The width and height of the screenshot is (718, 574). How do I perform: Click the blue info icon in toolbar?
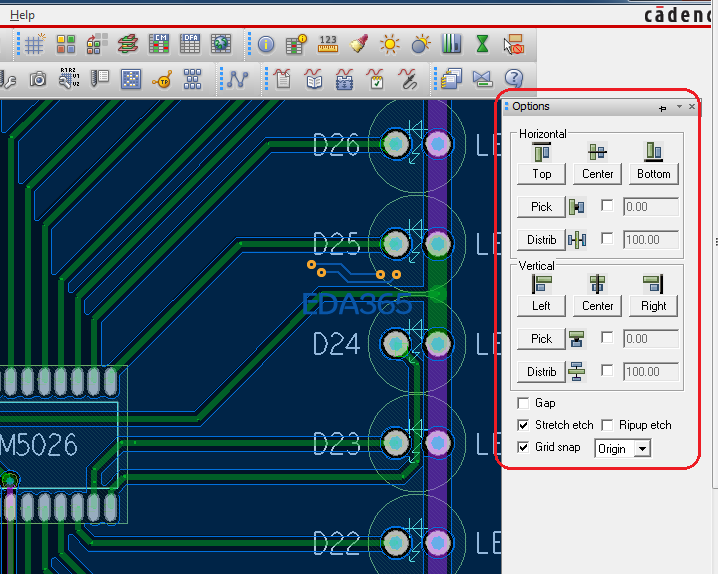(266, 44)
